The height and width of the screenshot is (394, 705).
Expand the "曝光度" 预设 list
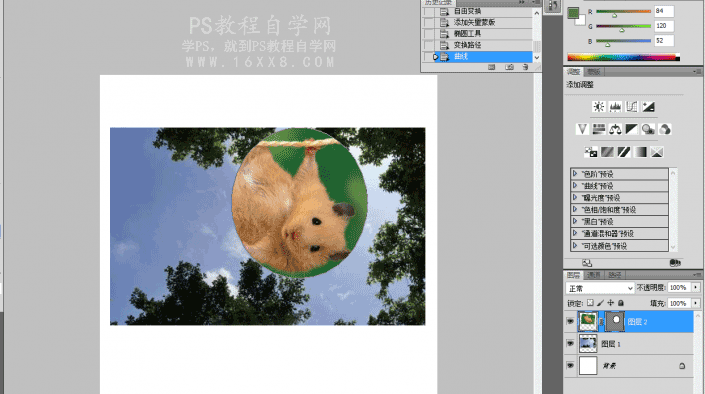click(x=575, y=197)
